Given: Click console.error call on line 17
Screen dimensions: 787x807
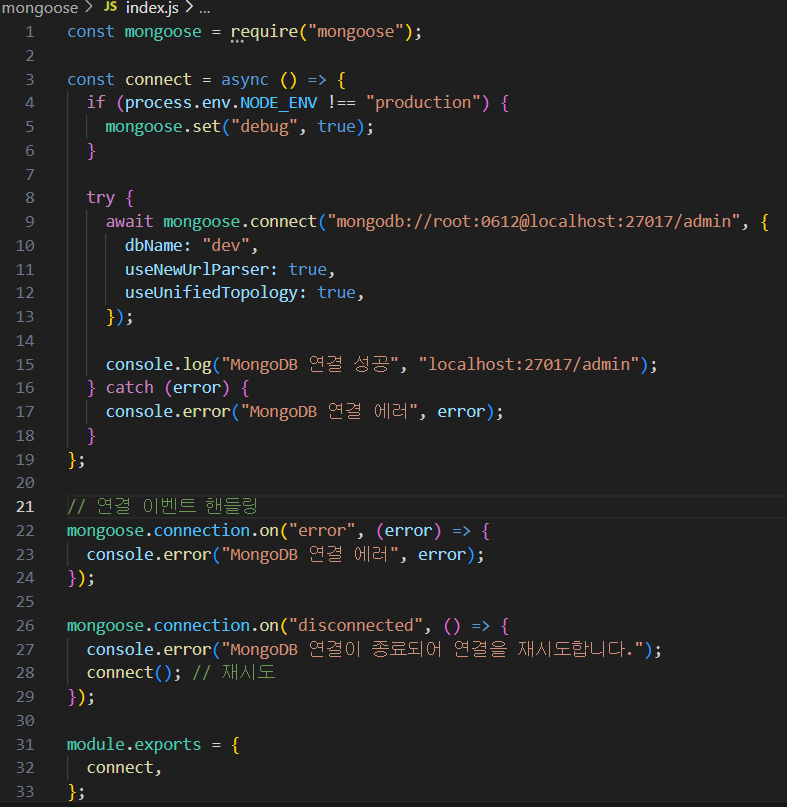Looking at the screenshot, I should [168, 412].
